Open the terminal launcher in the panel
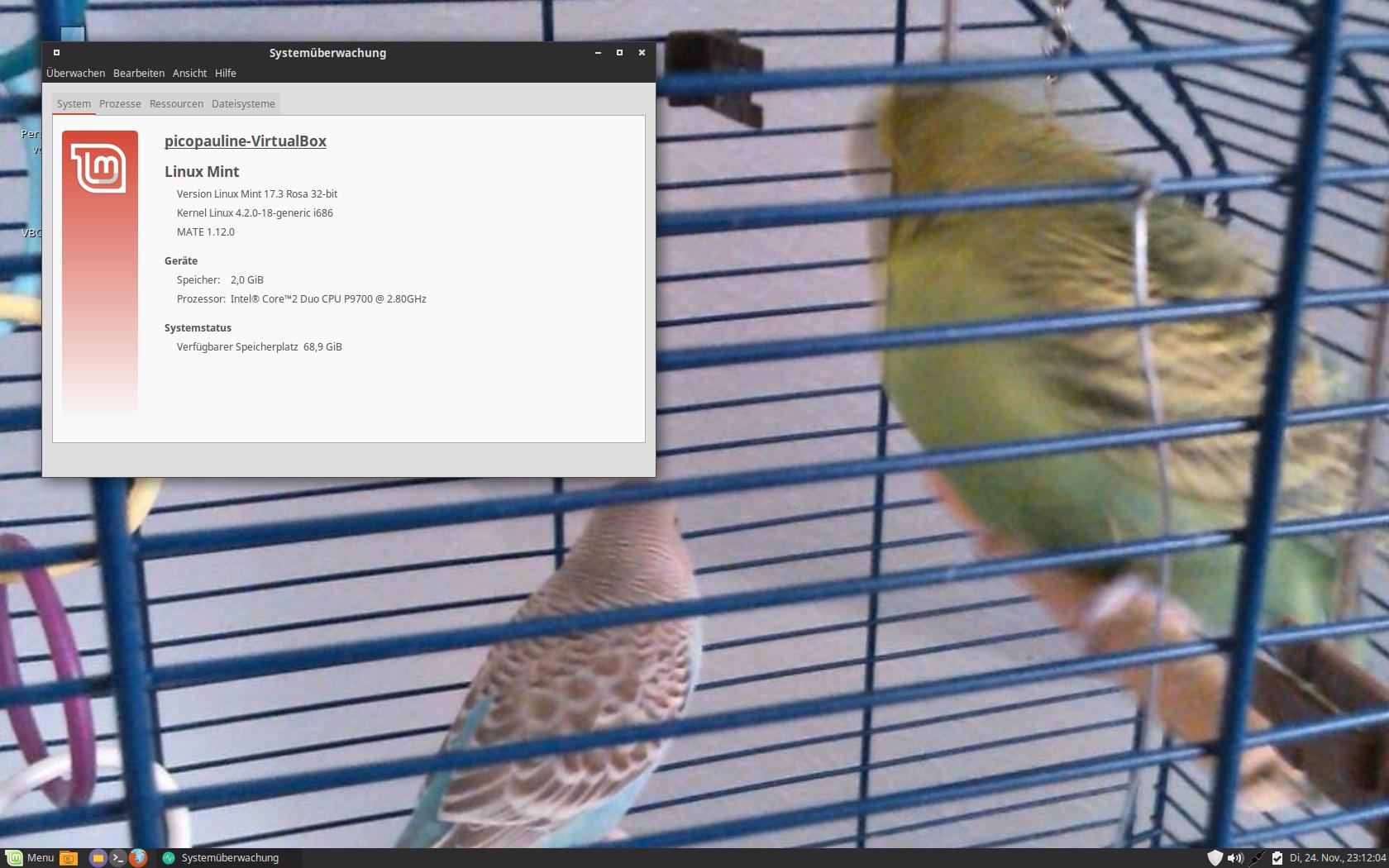1389x868 pixels. 118,858
